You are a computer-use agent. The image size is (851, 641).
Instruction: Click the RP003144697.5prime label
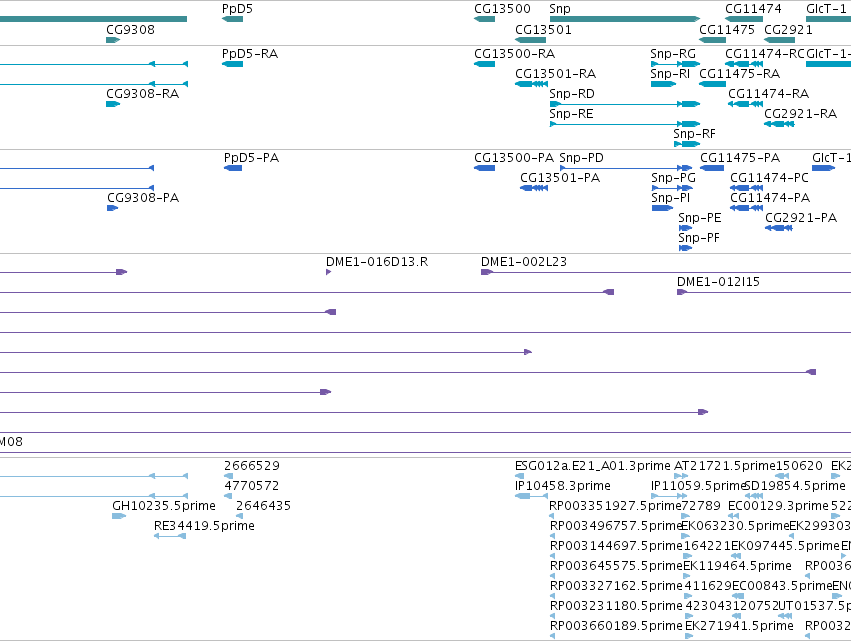click(x=615, y=547)
